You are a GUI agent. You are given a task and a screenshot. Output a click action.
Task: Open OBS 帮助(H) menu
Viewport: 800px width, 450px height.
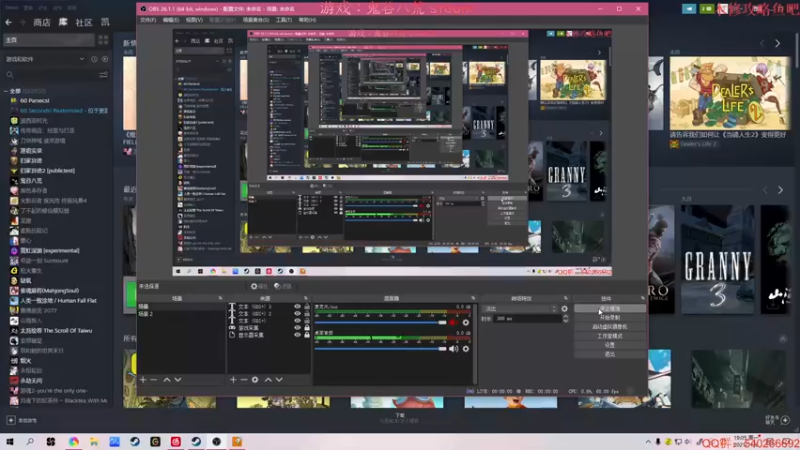[307, 20]
